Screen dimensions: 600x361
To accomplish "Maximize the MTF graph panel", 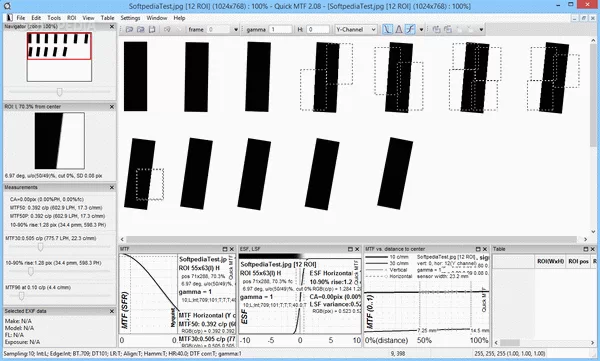I will pos(225,249).
